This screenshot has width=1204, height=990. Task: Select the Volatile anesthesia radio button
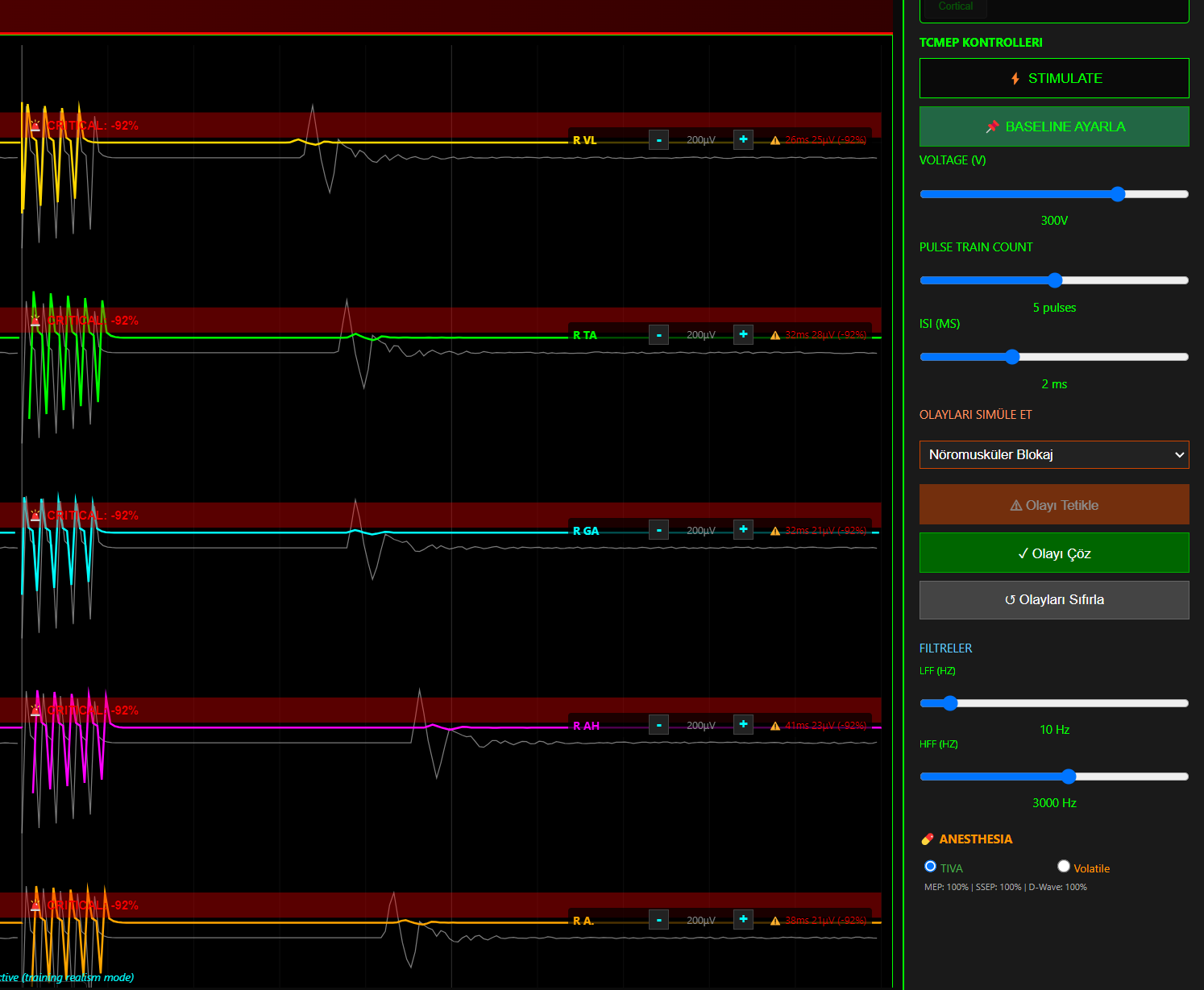click(1064, 866)
